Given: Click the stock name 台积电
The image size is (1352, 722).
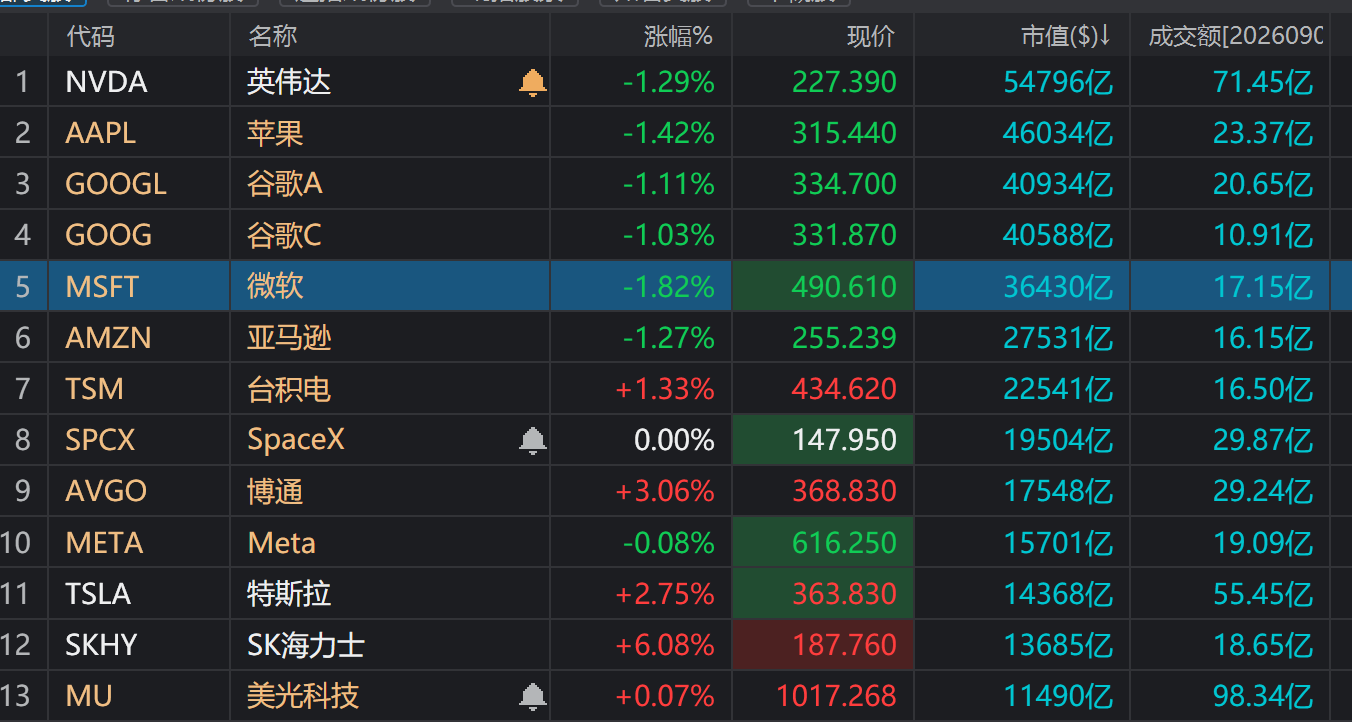Looking at the screenshot, I should [289, 389].
